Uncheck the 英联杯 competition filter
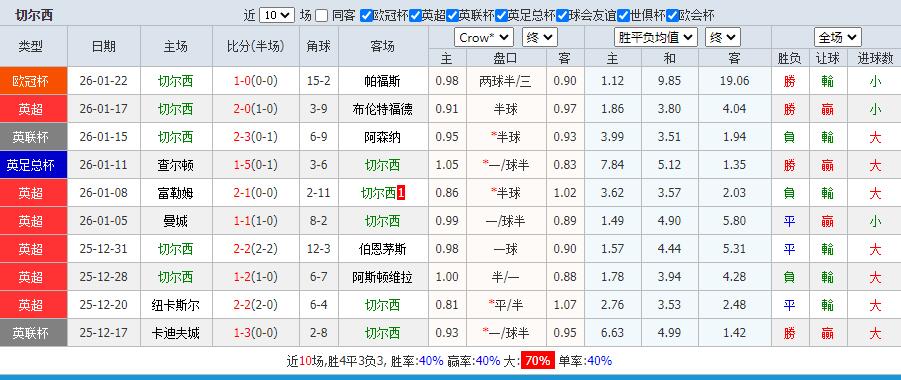901x380 pixels. click(x=452, y=16)
